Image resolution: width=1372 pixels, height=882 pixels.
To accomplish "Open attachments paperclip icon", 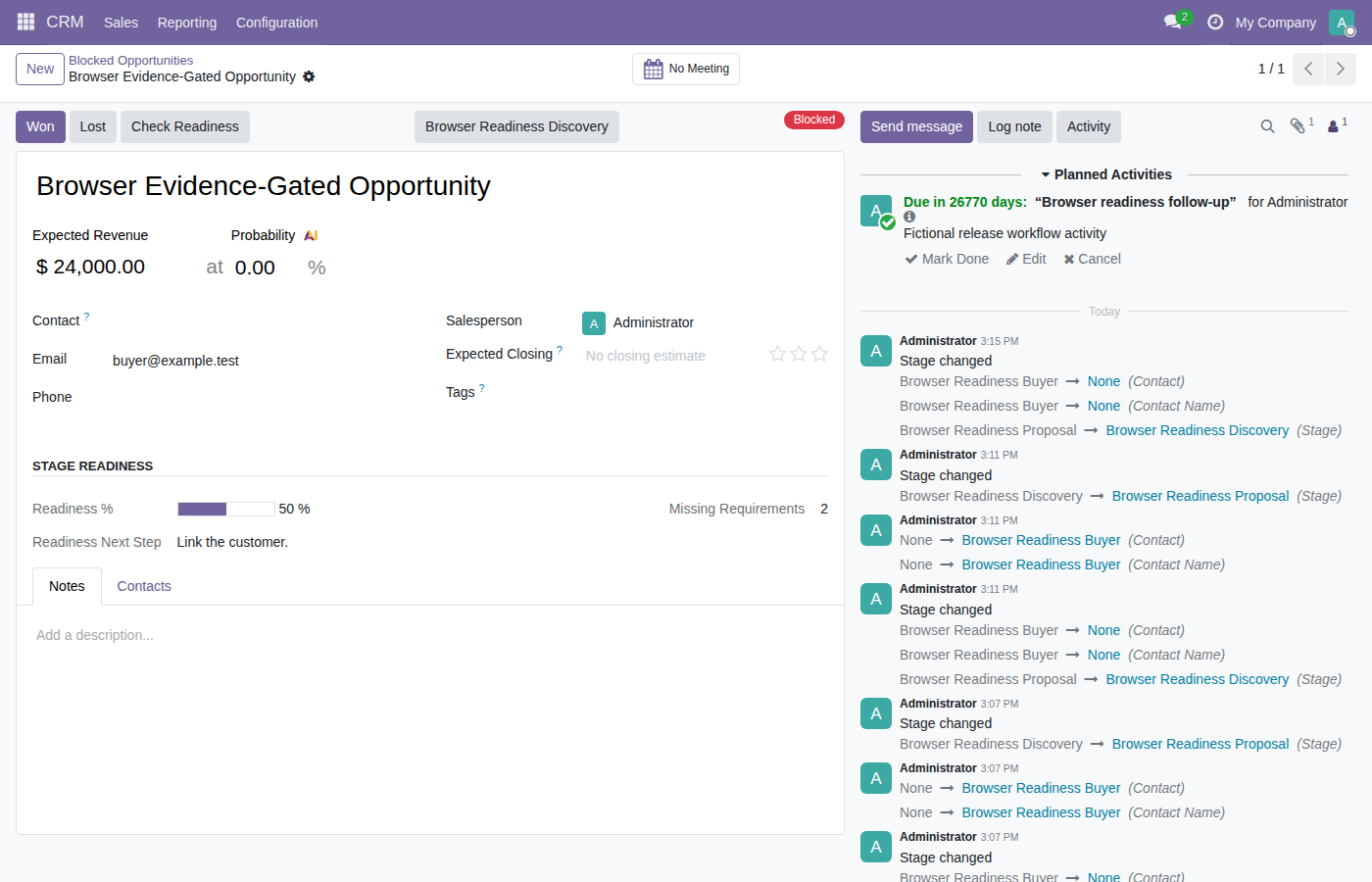I will click(x=1299, y=125).
